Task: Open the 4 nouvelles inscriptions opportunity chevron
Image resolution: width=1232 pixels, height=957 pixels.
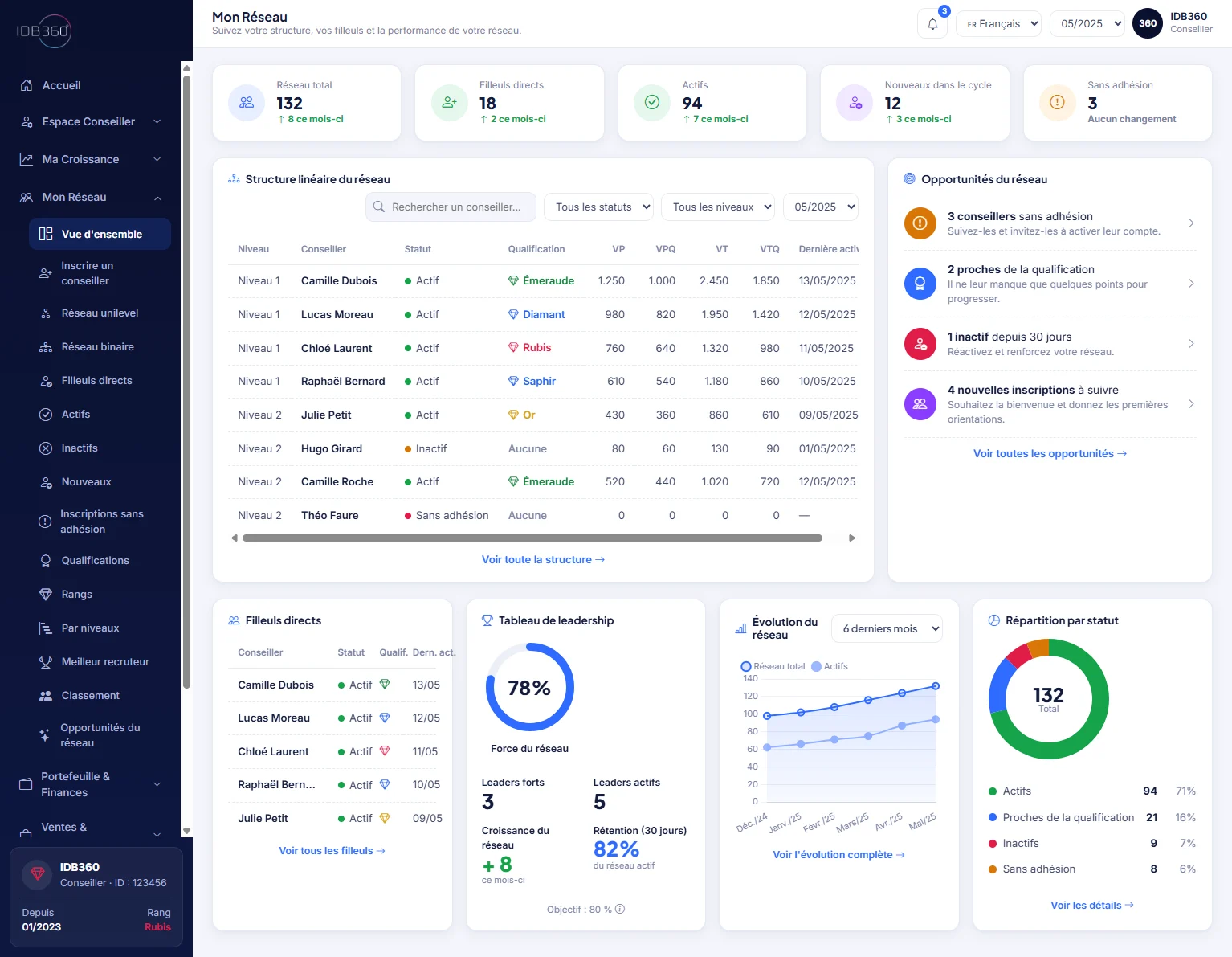Action: click(x=1191, y=404)
